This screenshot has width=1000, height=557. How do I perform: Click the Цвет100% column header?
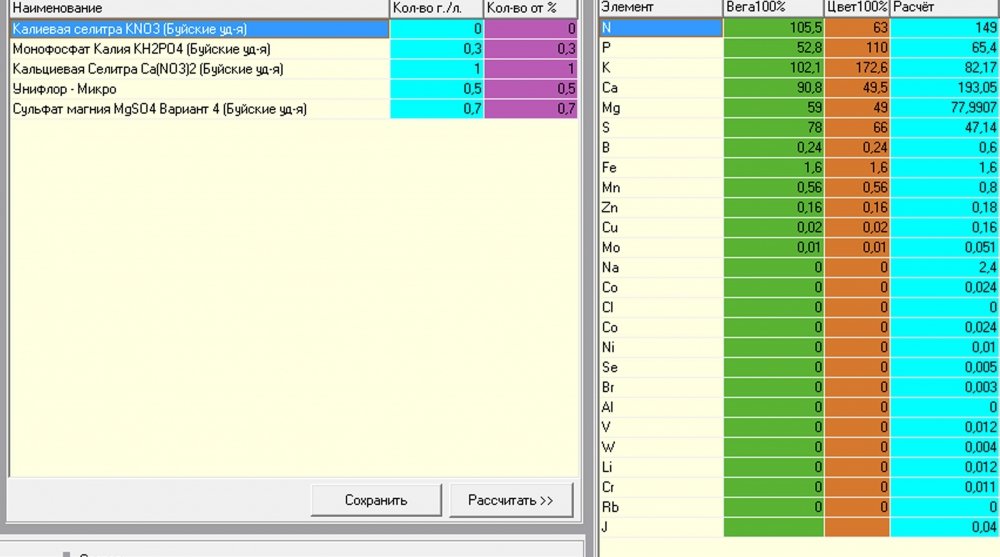[x=857, y=8]
